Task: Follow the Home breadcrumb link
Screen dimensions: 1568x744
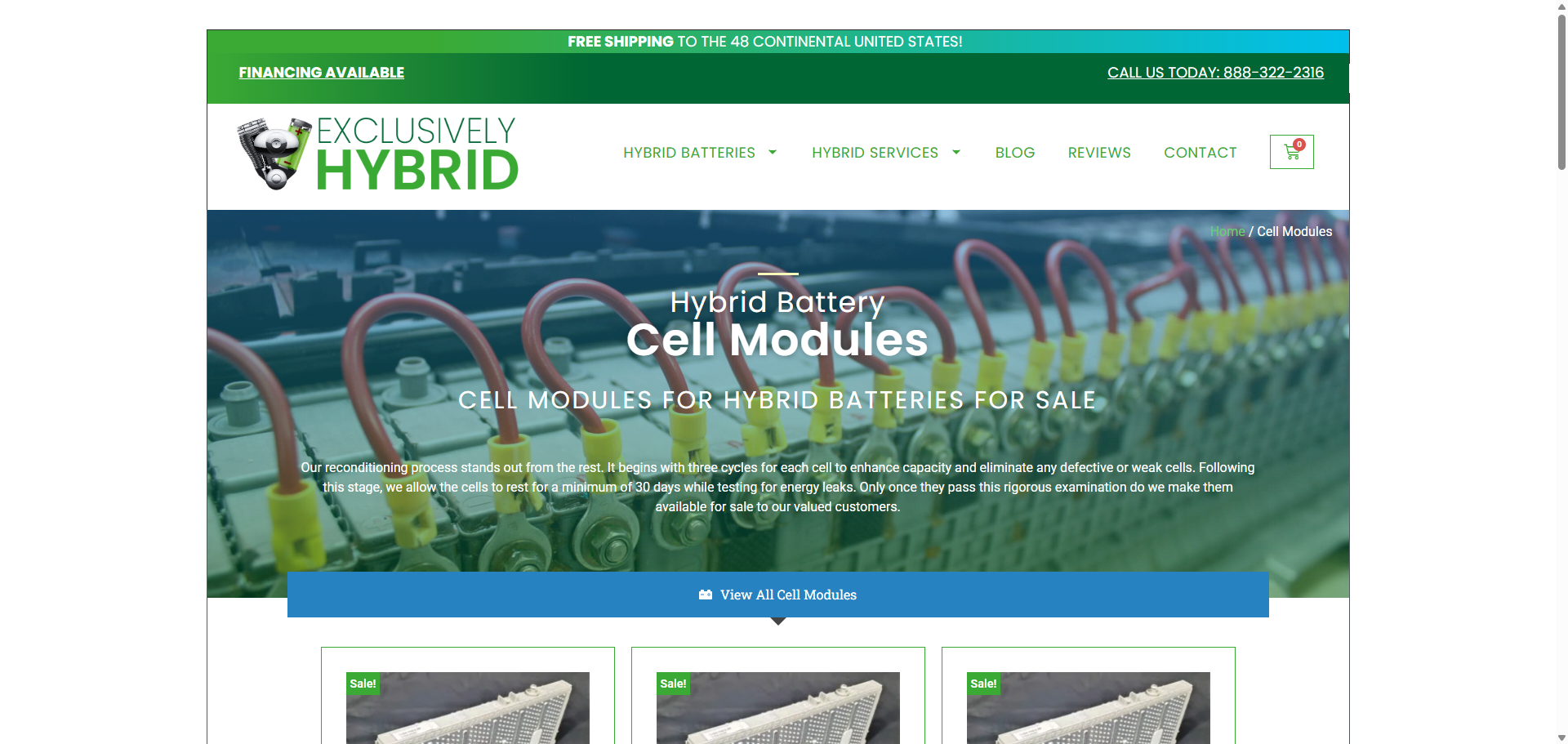Action: (1227, 232)
